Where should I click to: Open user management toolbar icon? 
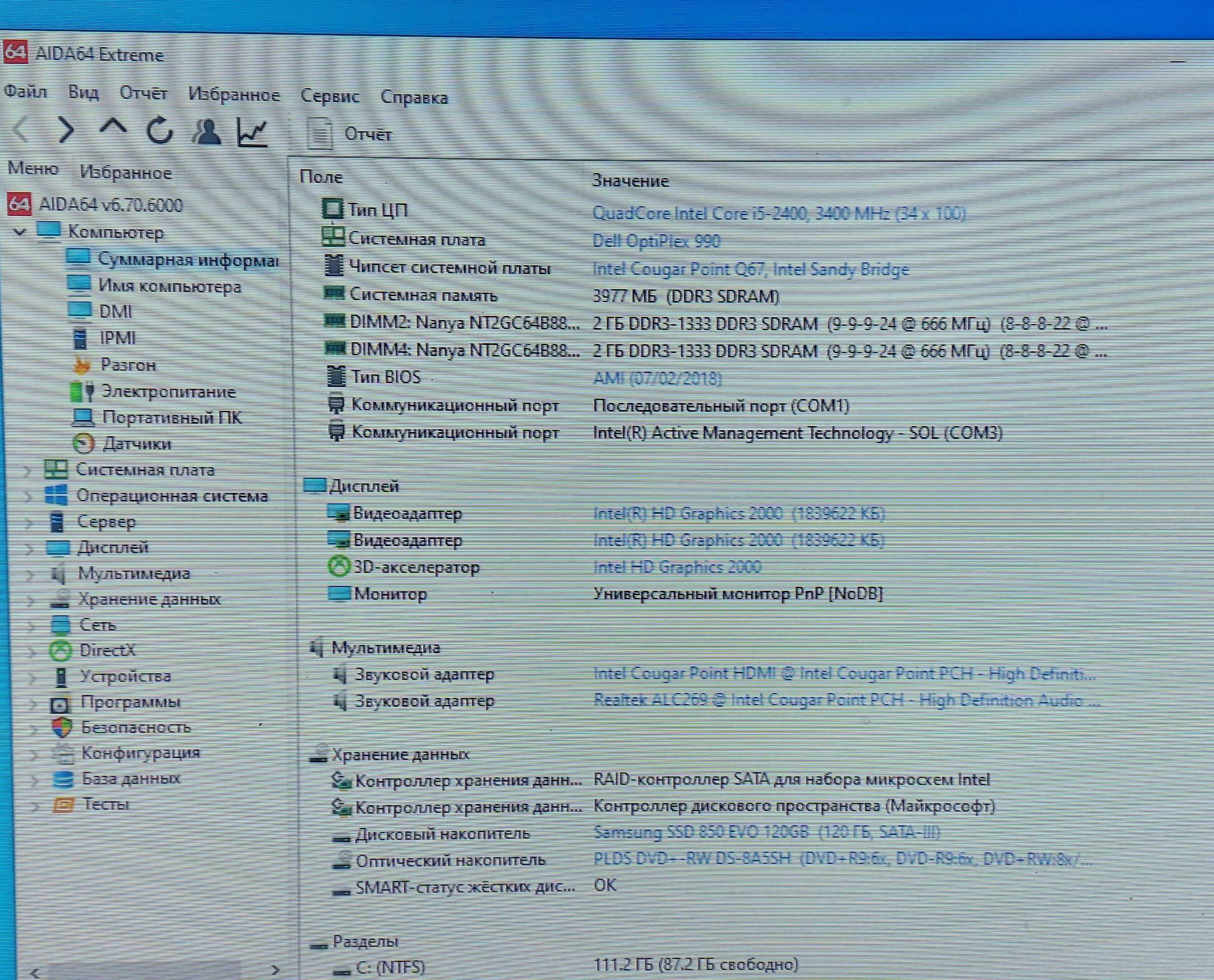point(206,132)
